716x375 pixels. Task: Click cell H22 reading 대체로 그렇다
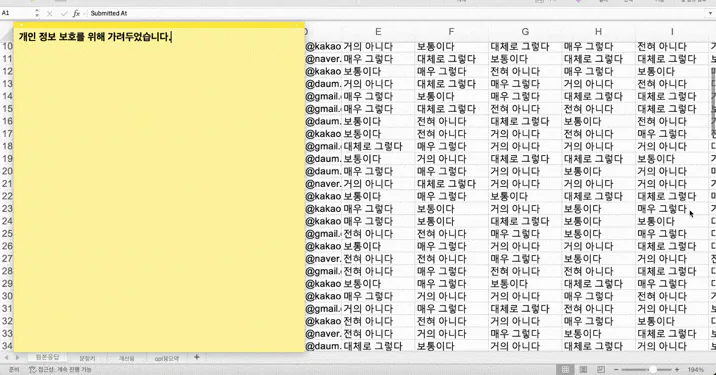pyautogui.click(x=599, y=196)
